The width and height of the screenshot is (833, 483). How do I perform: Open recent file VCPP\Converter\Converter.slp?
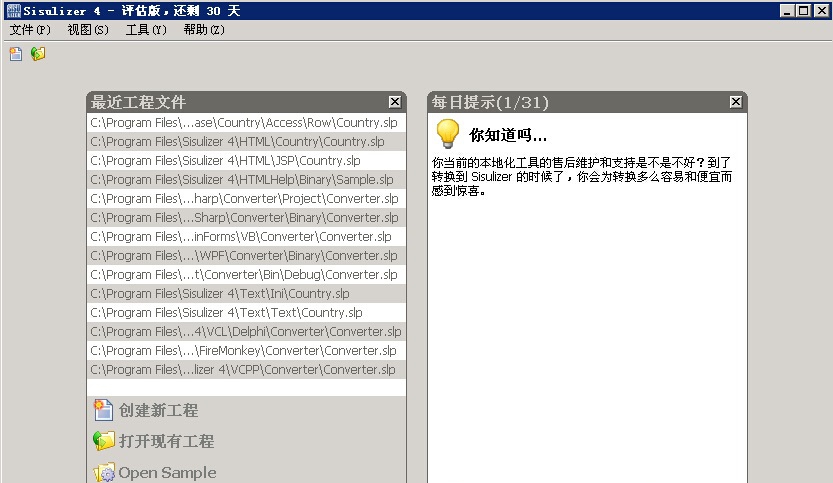[246, 370]
